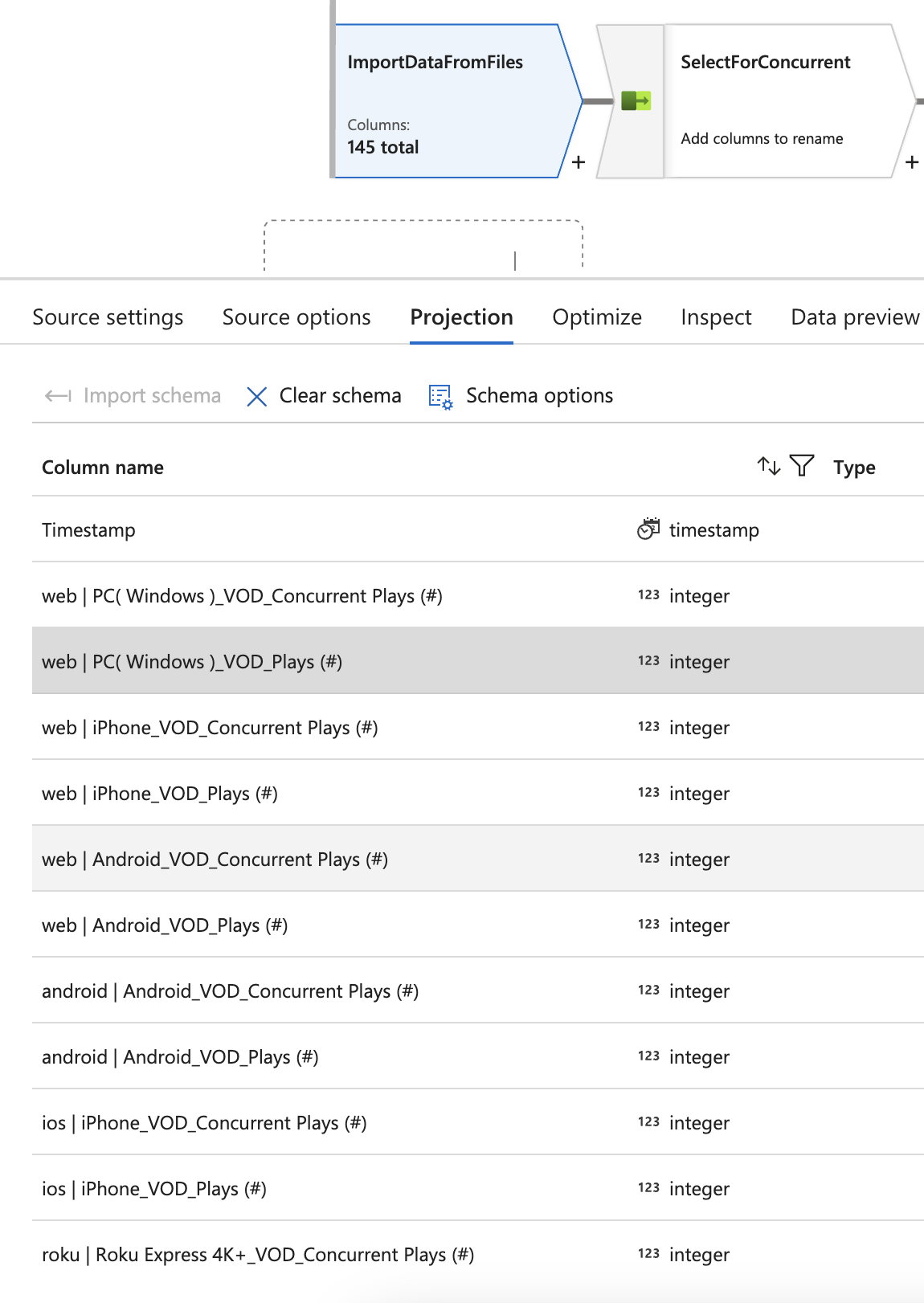Select 'ios | iPhone_VOD_Concurrent Plays (#)' row

pyautogui.click(x=478, y=1122)
